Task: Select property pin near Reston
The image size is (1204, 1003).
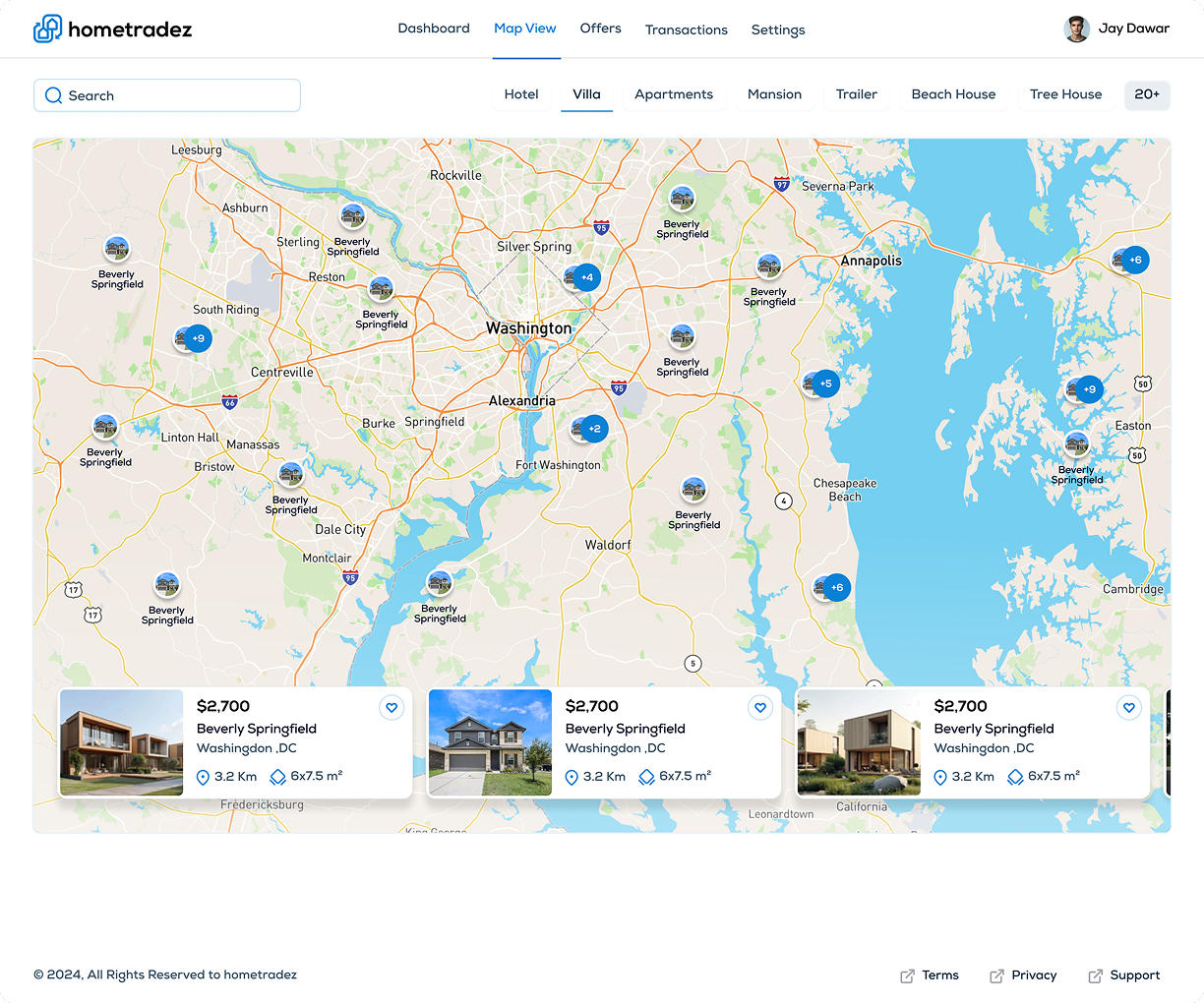Action: point(381,288)
